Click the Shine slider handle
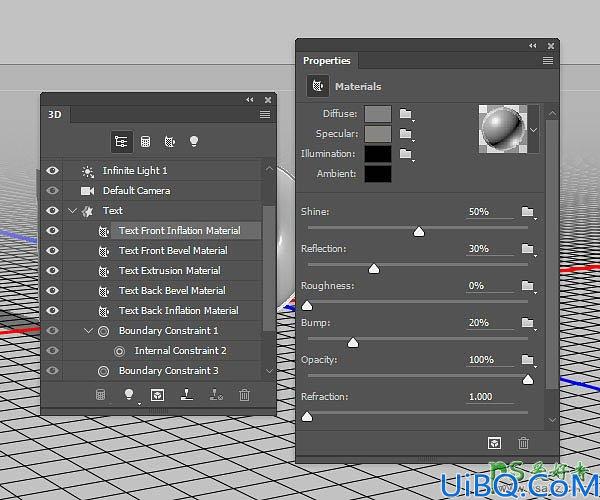This screenshot has height=500, width=600. pyautogui.click(x=419, y=231)
